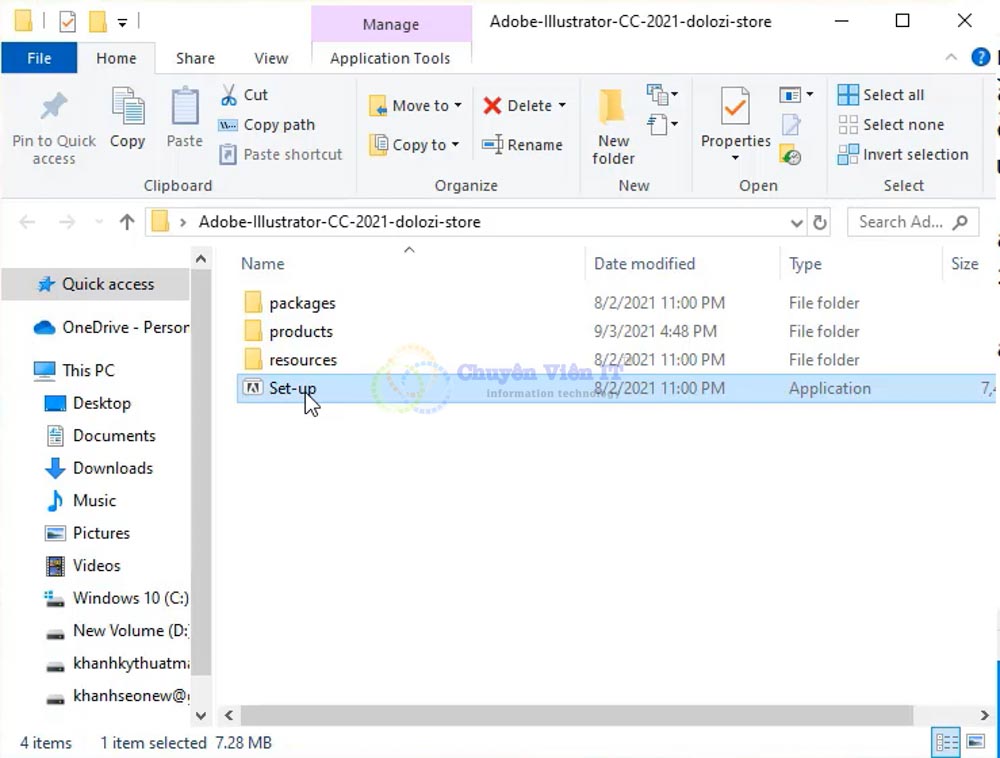1000x758 pixels.
Task: Click Select all button
Action: click(881, 95)
